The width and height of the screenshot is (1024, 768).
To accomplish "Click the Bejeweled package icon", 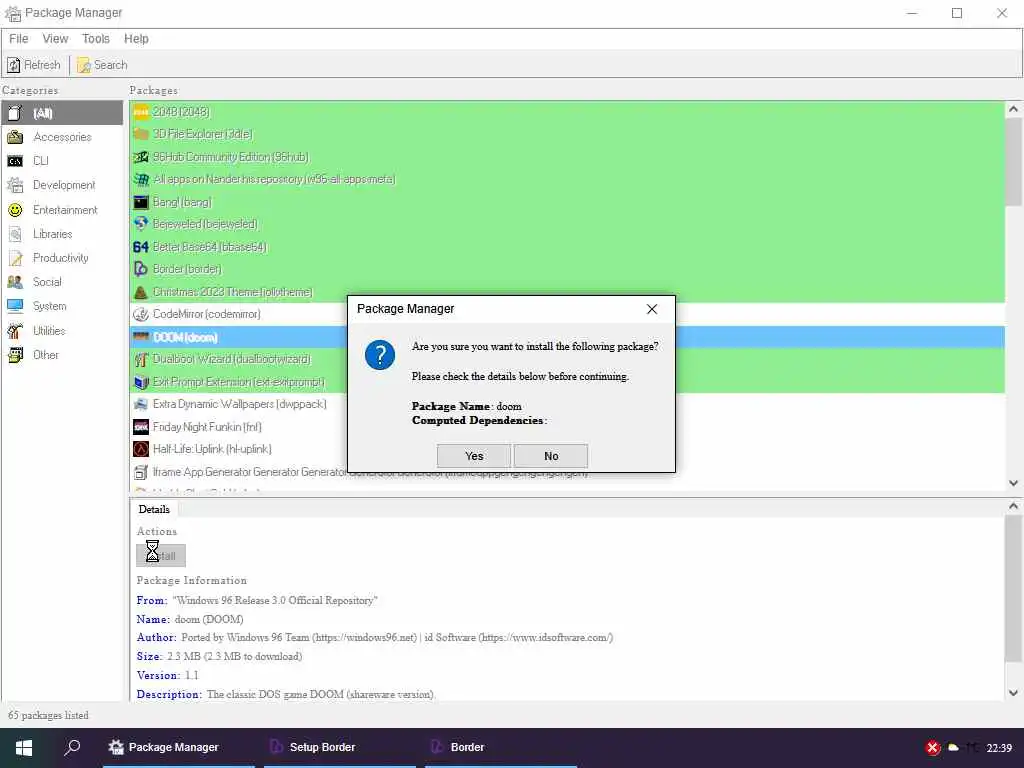I will tap(141, 224).
